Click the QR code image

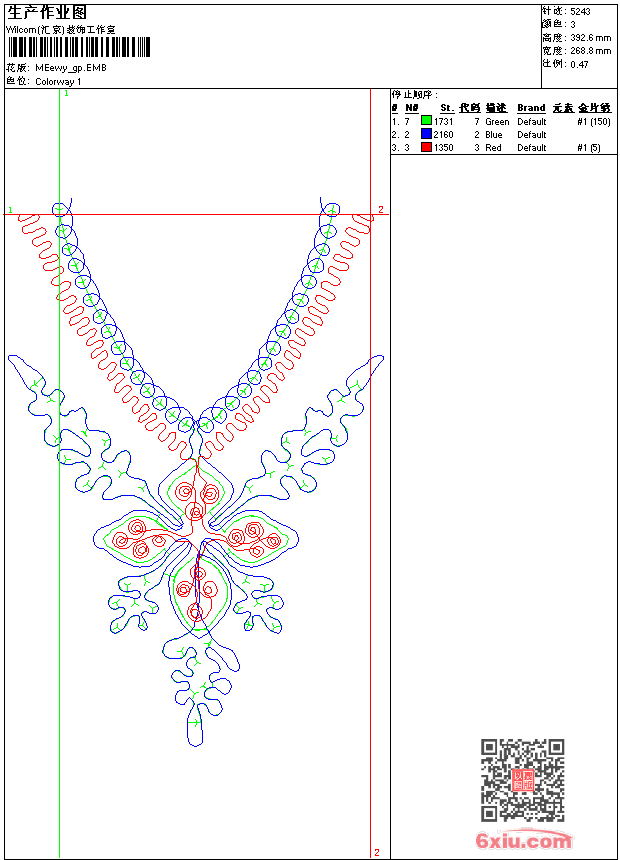pyautogui.click(x=523, y=780)
